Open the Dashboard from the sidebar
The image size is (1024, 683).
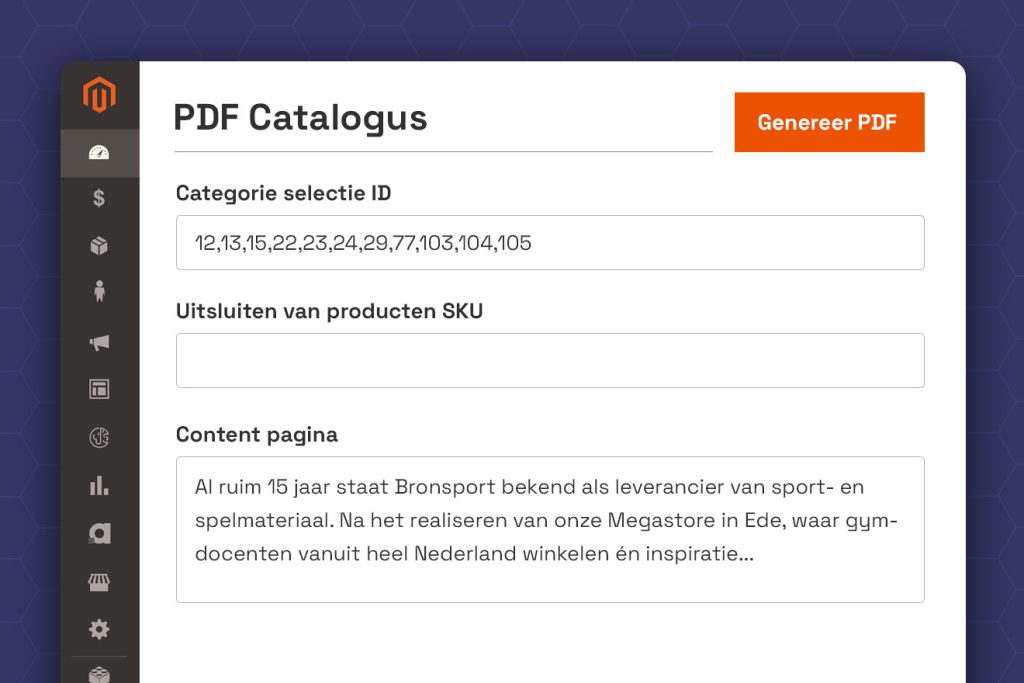pyautogui.click(x=99, y=153)
